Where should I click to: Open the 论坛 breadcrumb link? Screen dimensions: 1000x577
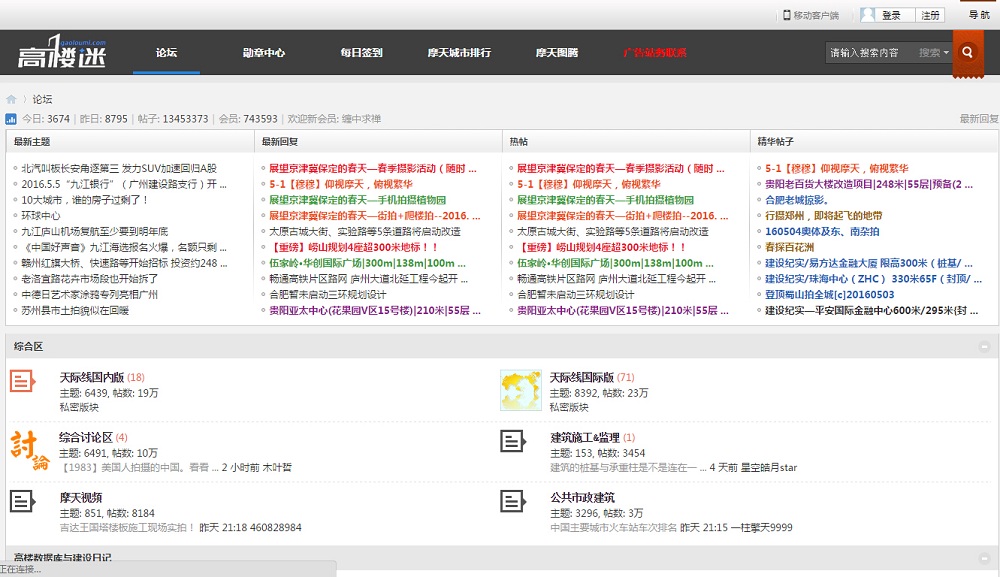coord(42,99)
